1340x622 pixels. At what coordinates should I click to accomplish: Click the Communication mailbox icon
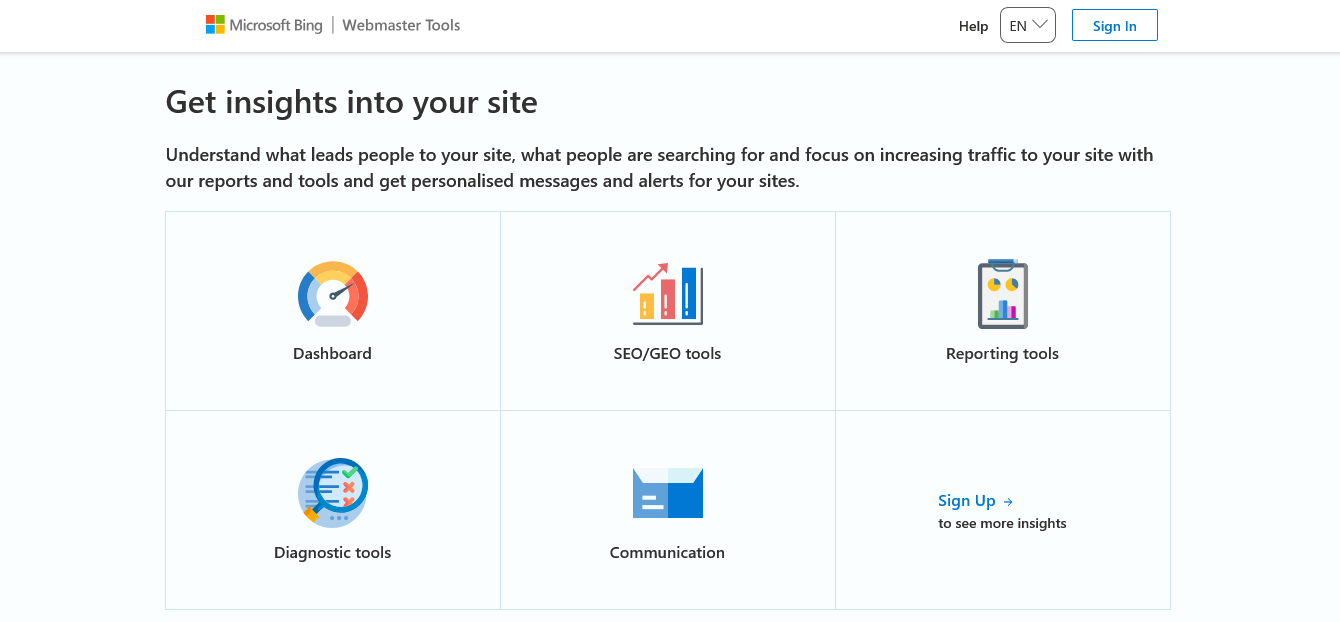coord(668,492)
